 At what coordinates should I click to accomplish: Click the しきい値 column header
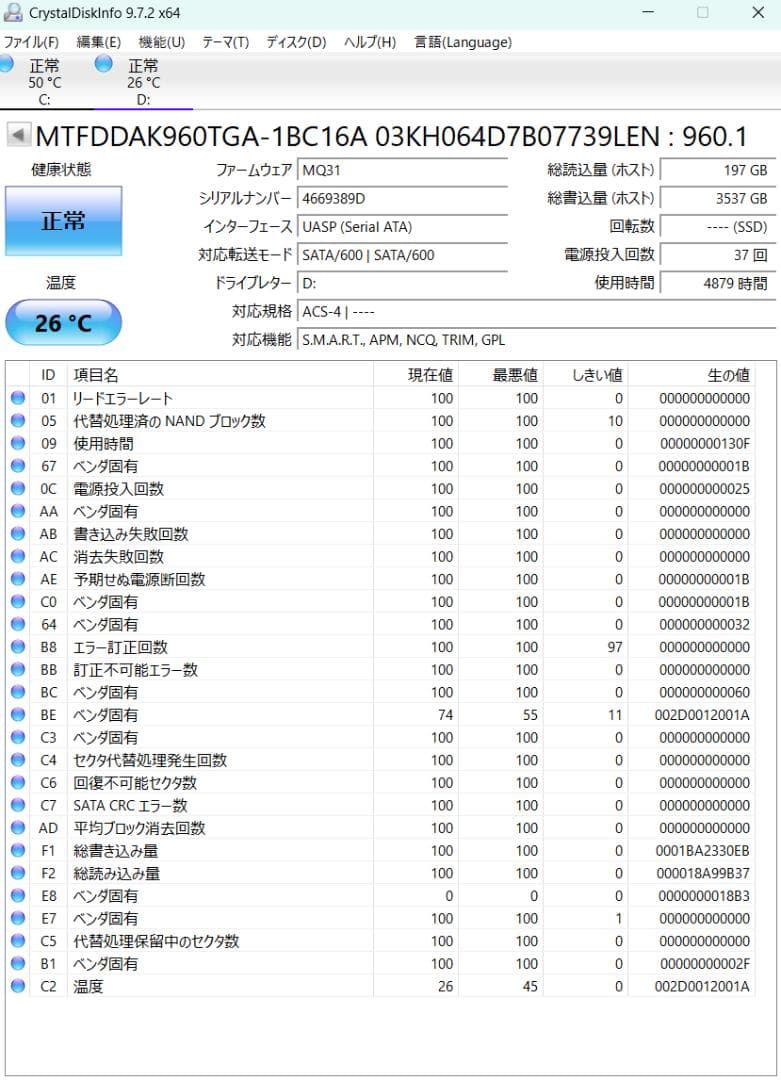coord(585,375)
